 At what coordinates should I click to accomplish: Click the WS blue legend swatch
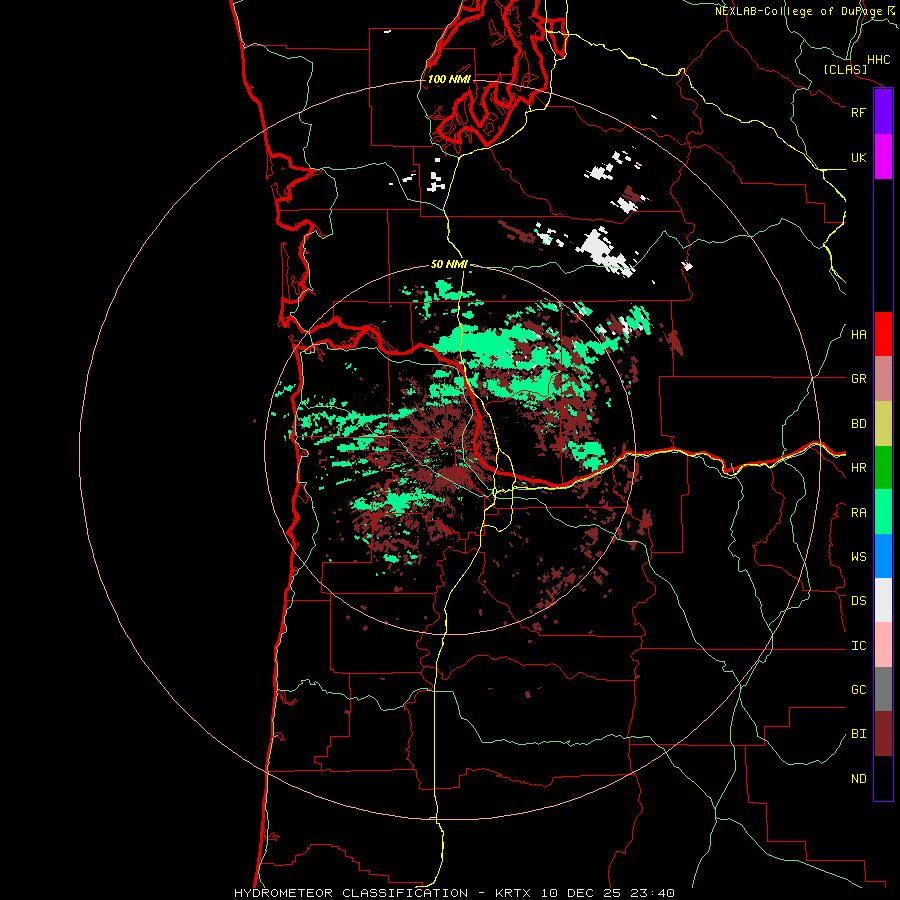(x=883, y=556)
